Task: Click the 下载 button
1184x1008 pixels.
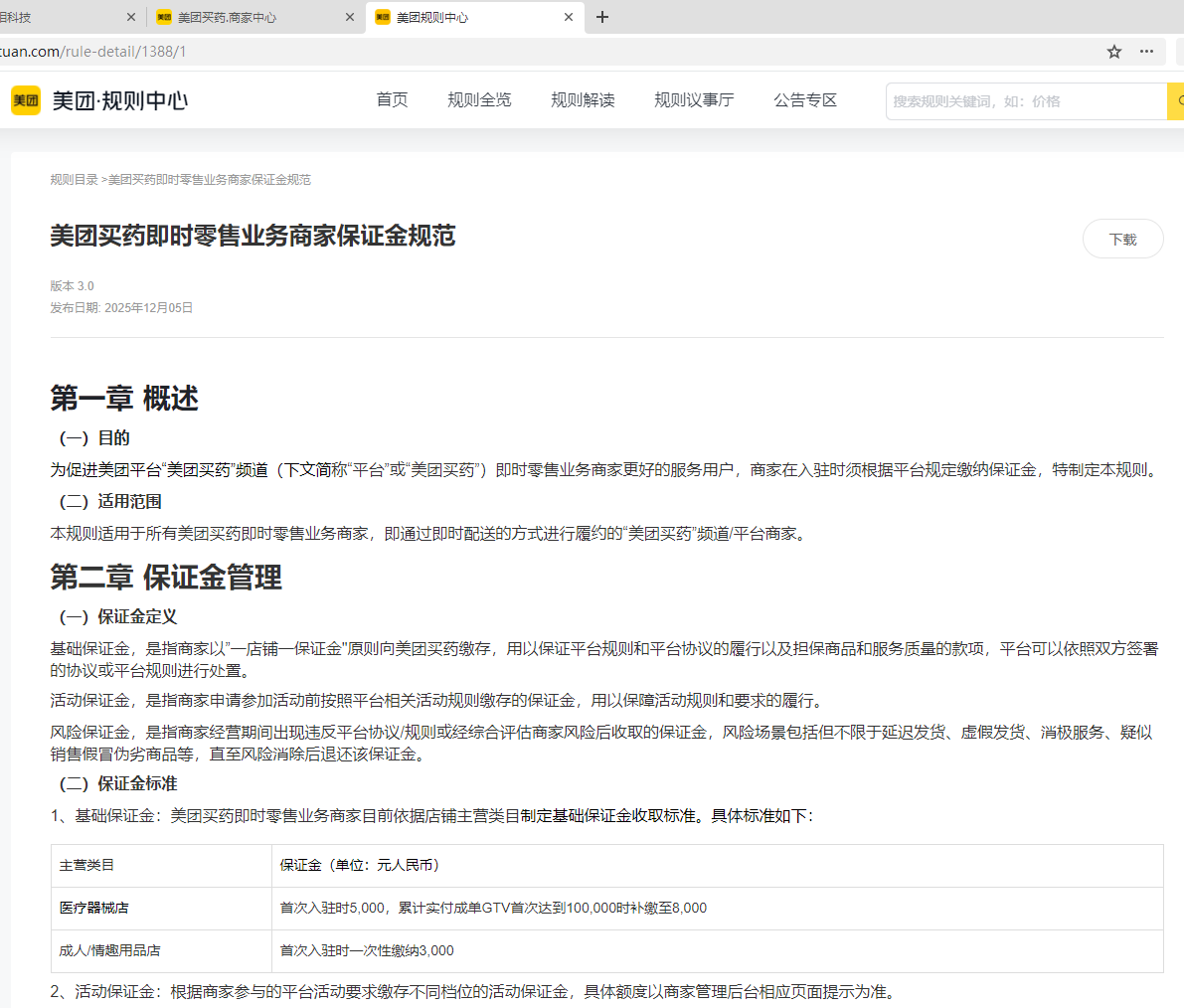Action: pos(1122,239)
